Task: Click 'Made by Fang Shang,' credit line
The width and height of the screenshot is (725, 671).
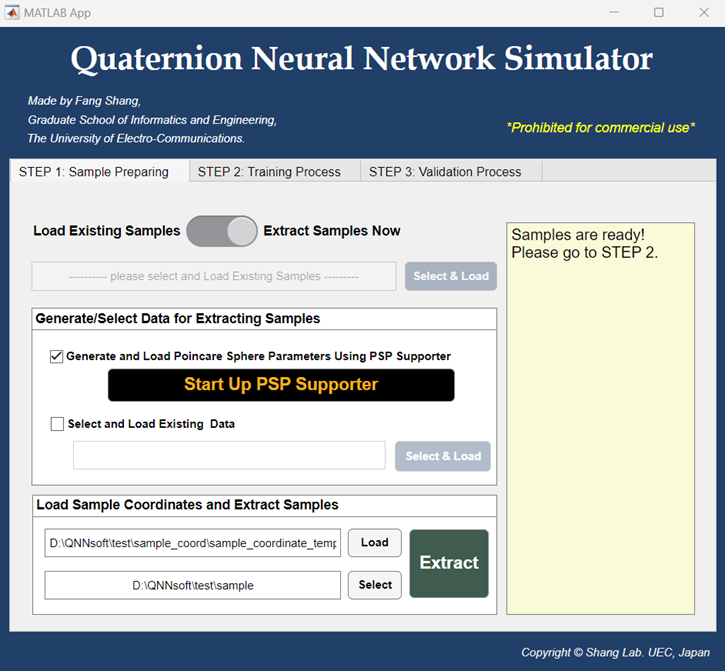Action: pyautogui.click(x=84, y=101)
